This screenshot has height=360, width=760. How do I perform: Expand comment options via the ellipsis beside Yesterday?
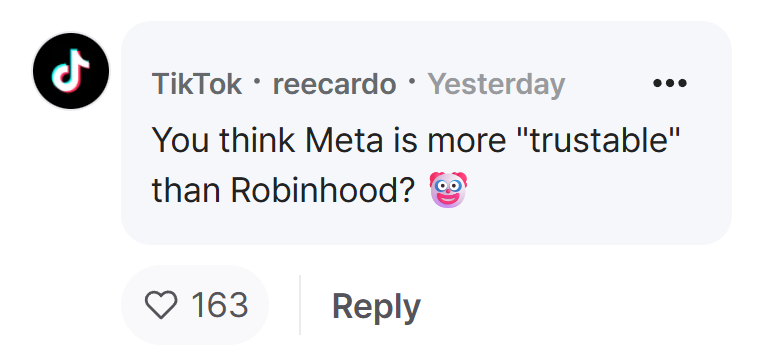coord(669,83)
